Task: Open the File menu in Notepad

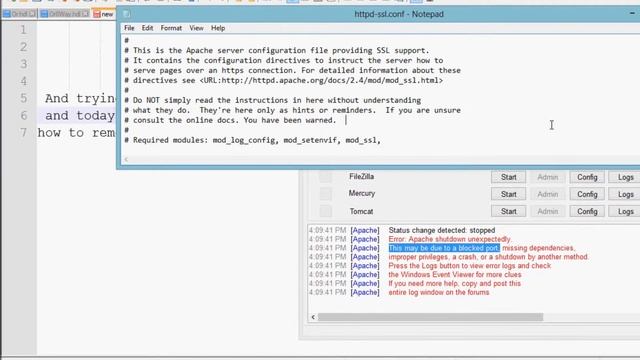Action: [x=129, y=28]
